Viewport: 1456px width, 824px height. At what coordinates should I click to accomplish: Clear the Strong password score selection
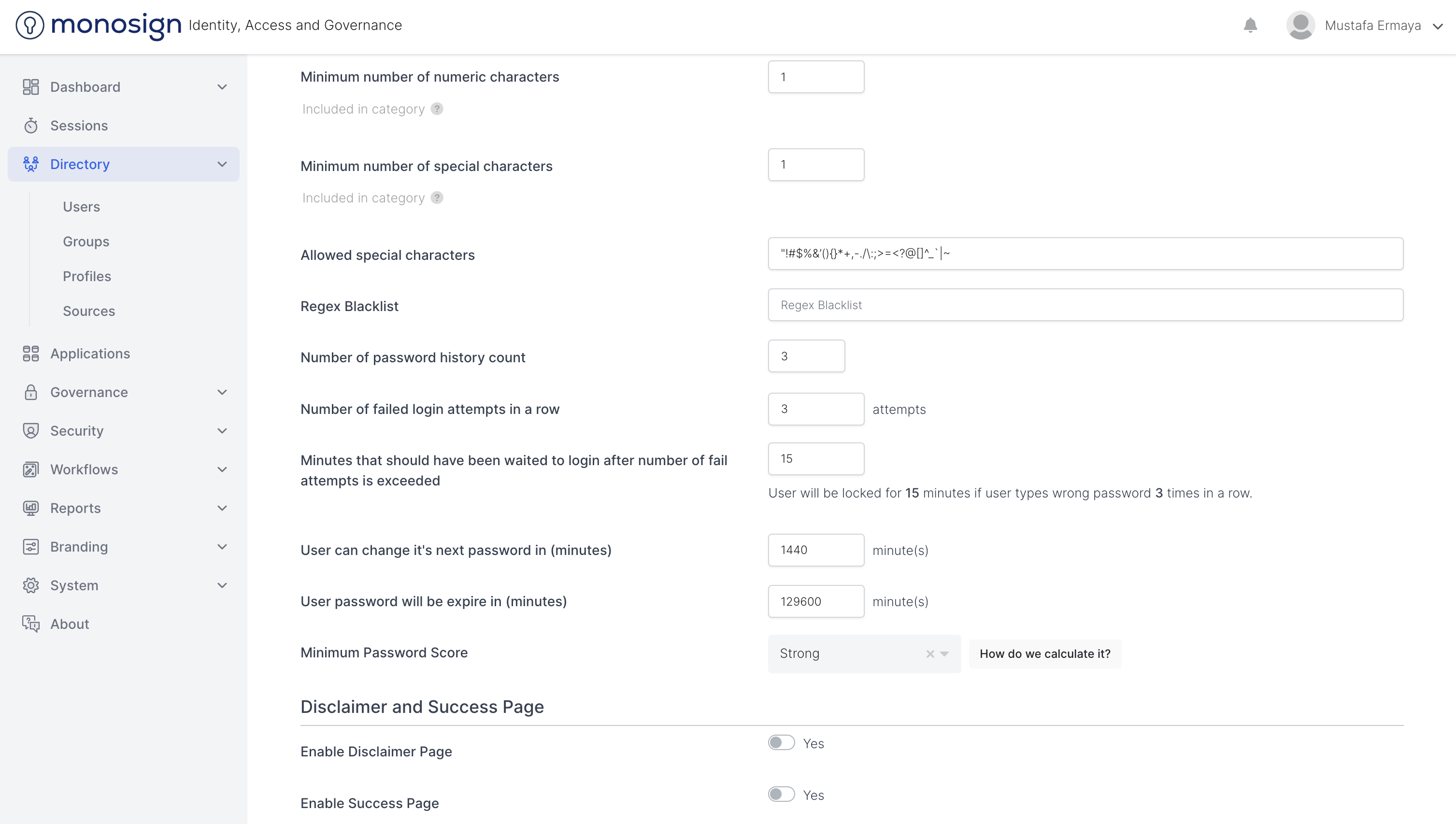(x=930, y=654)
